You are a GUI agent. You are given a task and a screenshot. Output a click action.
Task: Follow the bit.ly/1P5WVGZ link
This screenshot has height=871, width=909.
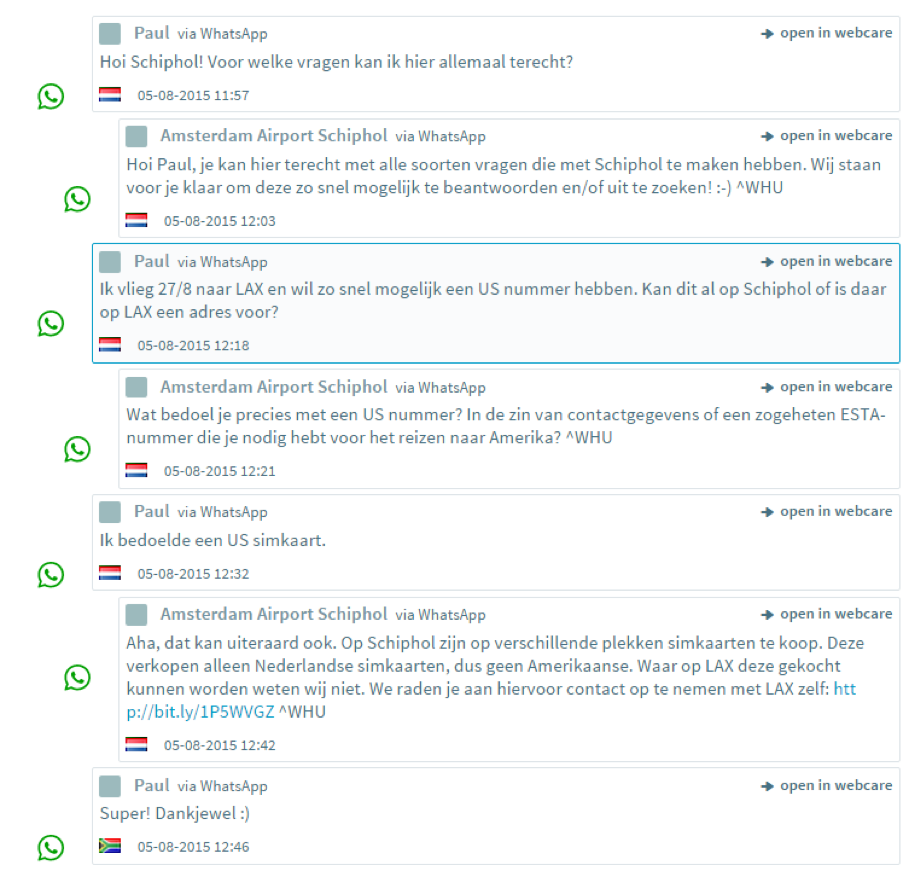click(201, 712)
